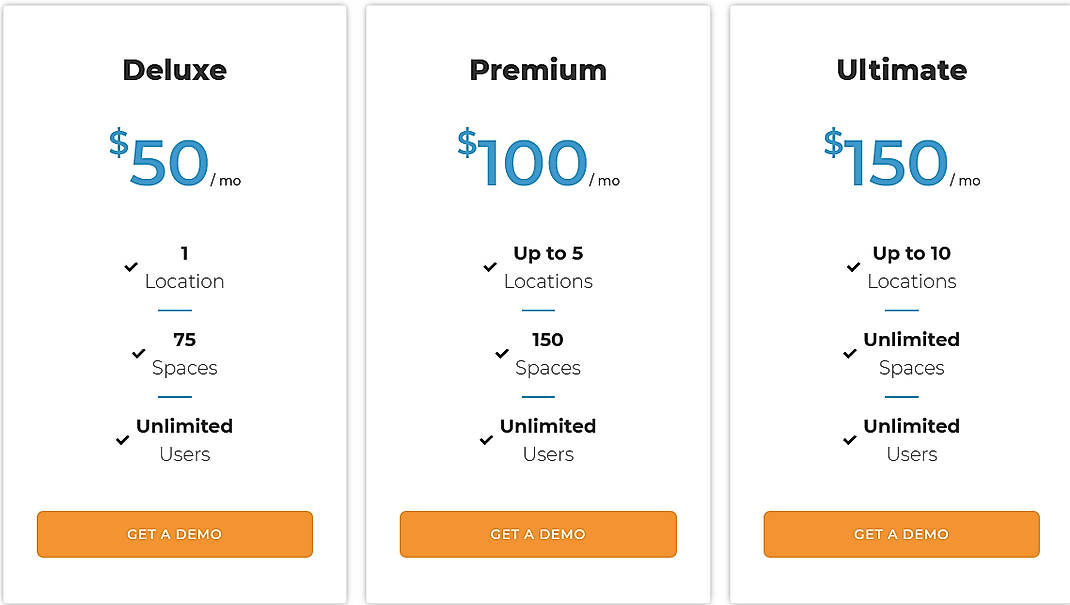This screenshot has height=605, width=1070.
Task: Click GET A DEMO under the Deluxe plan
Action: coord(174,534)
